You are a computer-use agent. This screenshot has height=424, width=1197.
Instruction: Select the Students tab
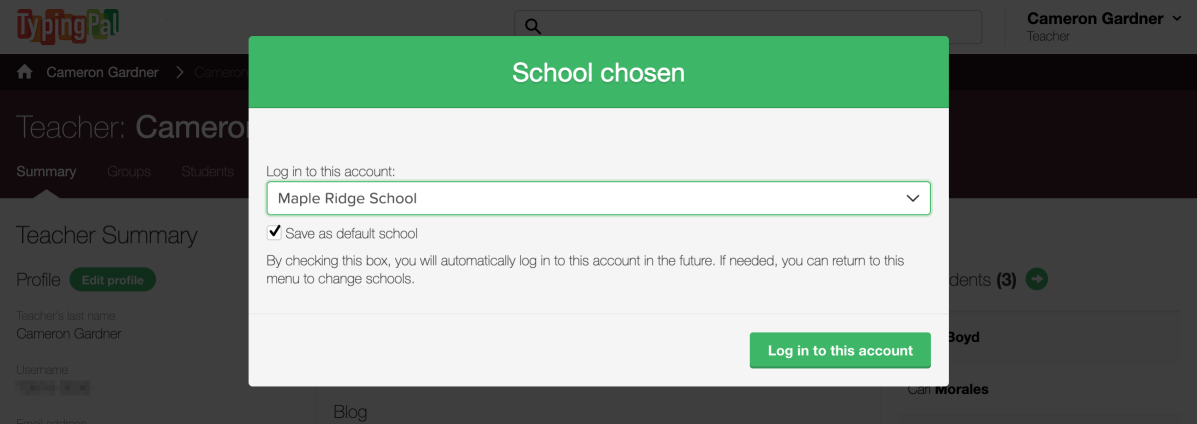click(x=207, y=171)
